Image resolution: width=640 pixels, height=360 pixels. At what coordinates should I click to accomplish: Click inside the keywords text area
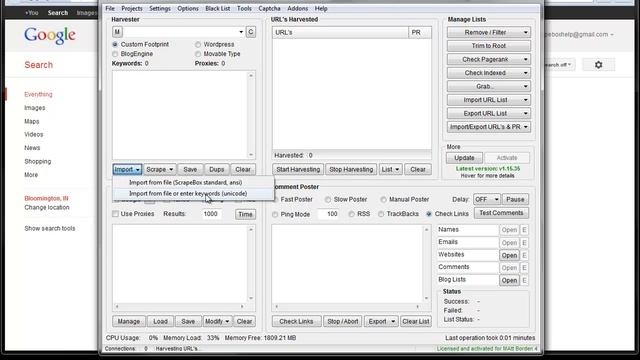180,115
